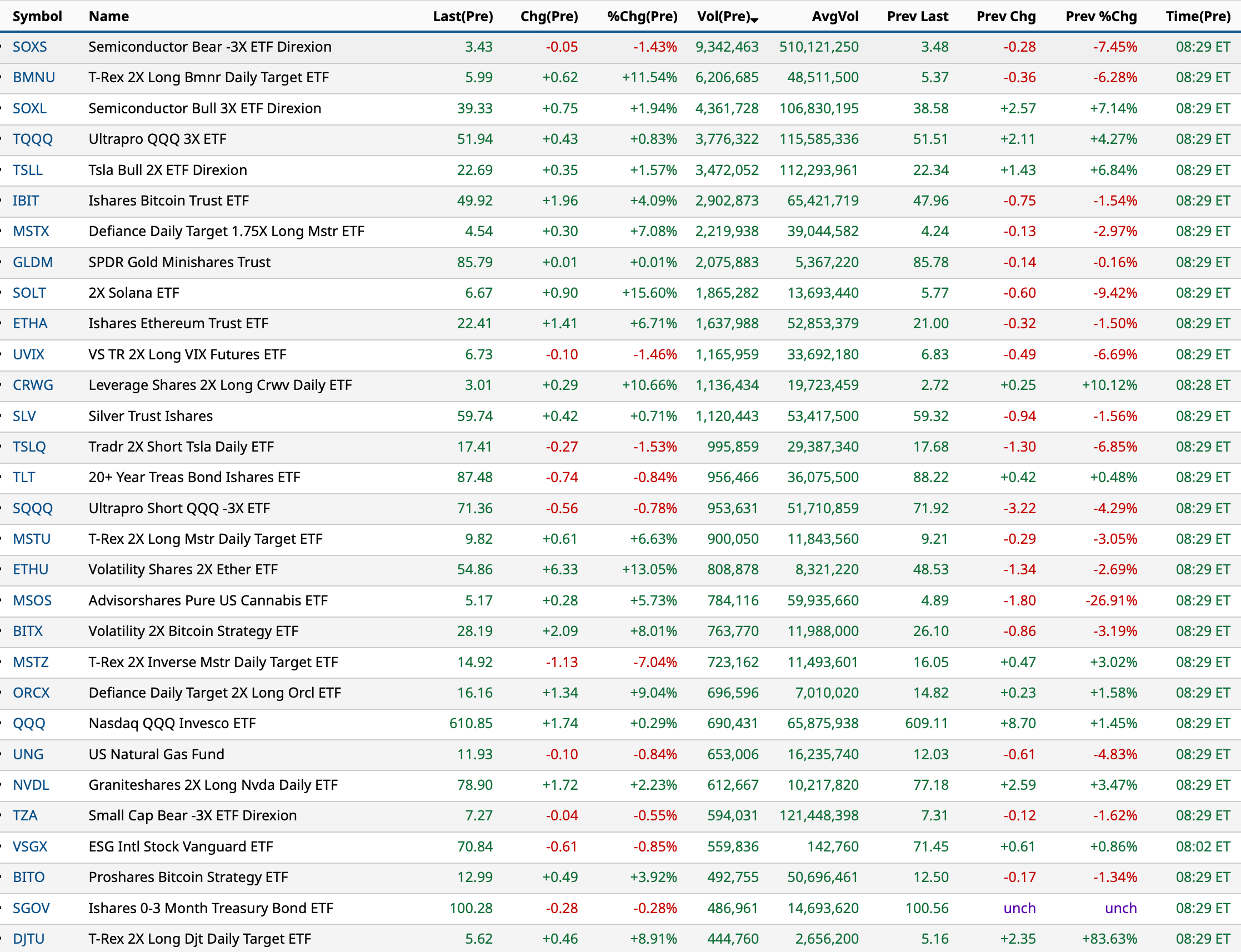Open the TQQQ symbol link

coord(32,139)
